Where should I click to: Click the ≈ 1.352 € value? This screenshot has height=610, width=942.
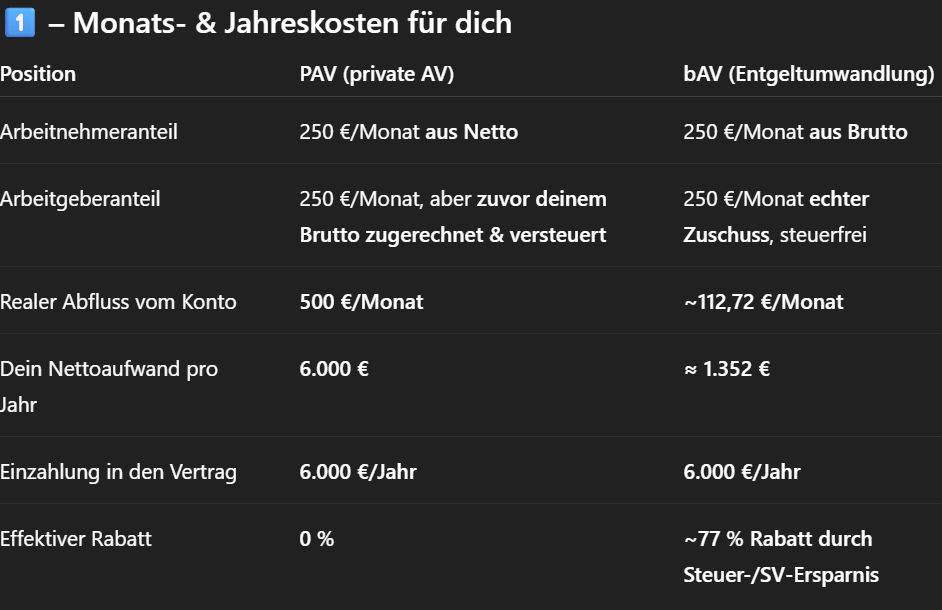[727, 369]
